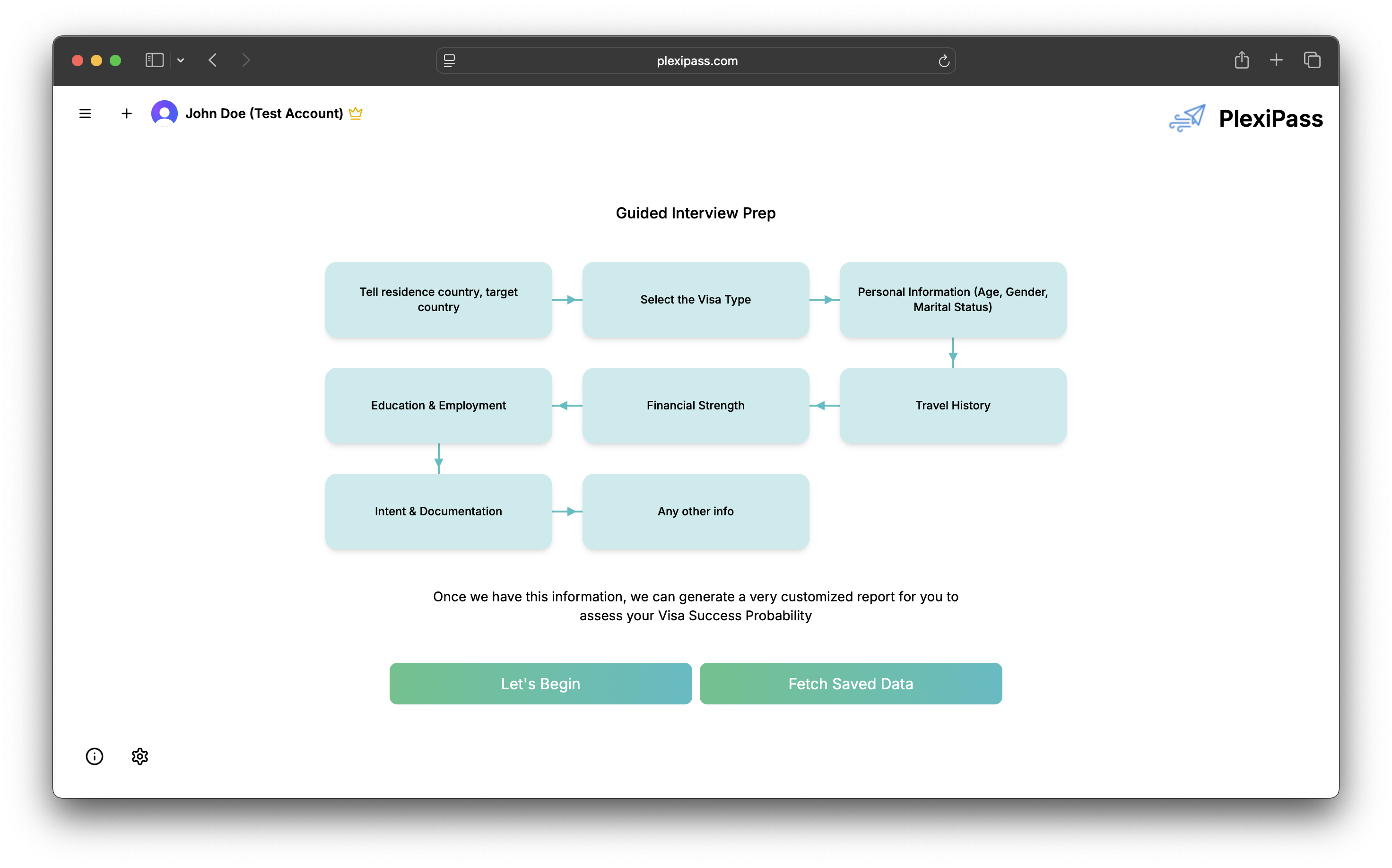
Task: Show the tab overview
Action: pyautogui.click(x=1312, y=61)
